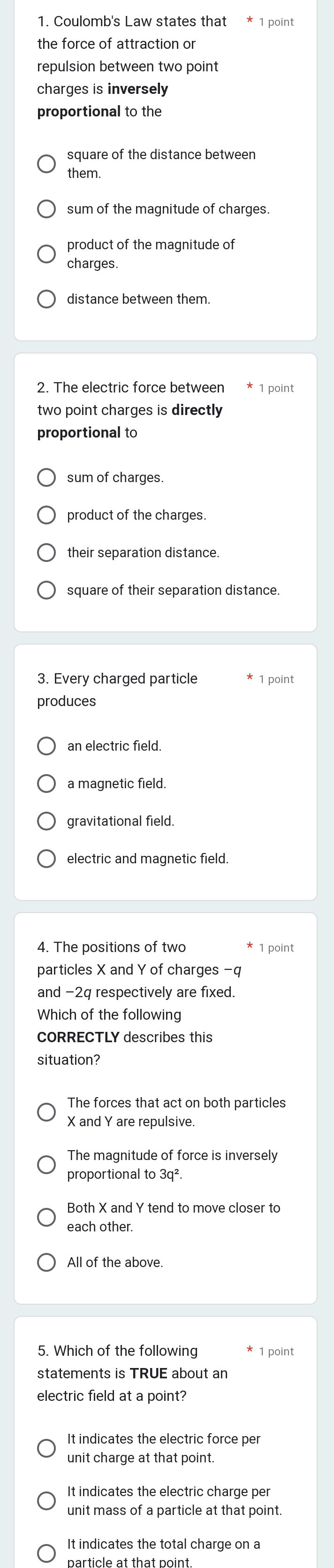Select 'square of their separation distance.' option
Viewport: 334px width, 1568px height.
pos(47,591)
